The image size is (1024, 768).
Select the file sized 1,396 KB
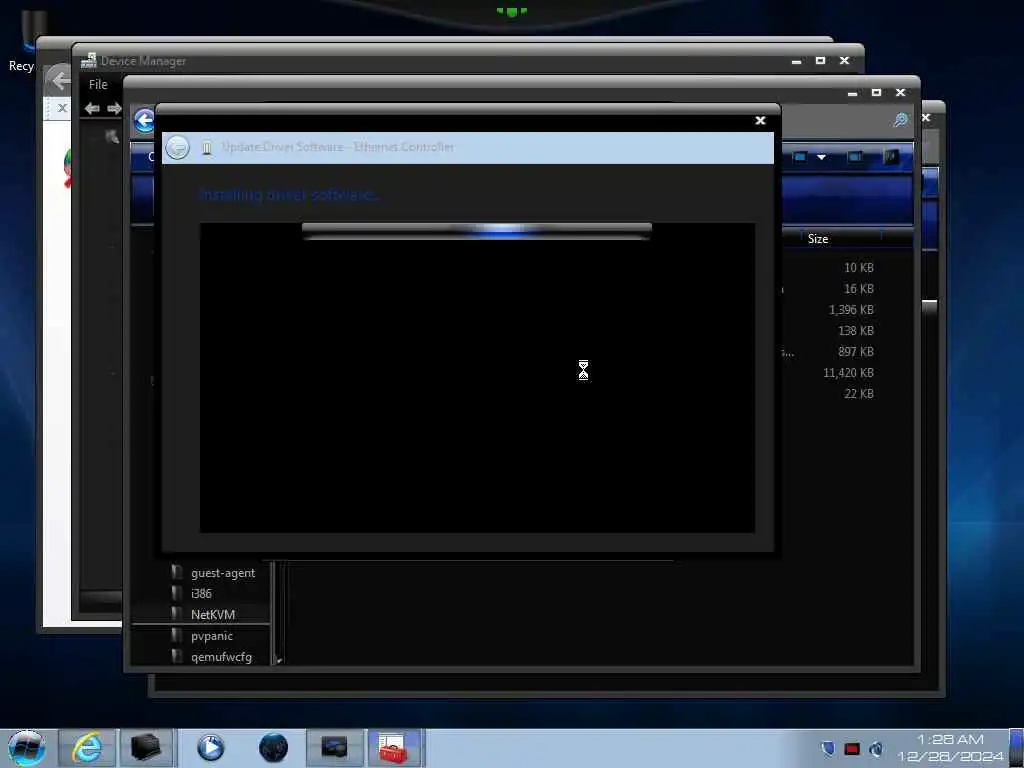pos(851,310)
